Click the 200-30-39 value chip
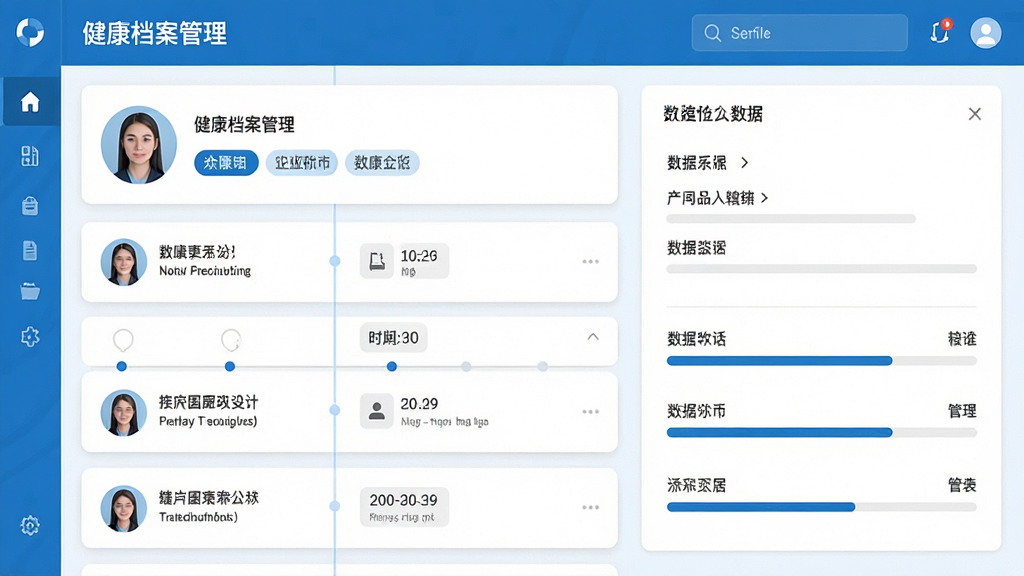This screenshot has height=576, width=1024. click(404, 507)
